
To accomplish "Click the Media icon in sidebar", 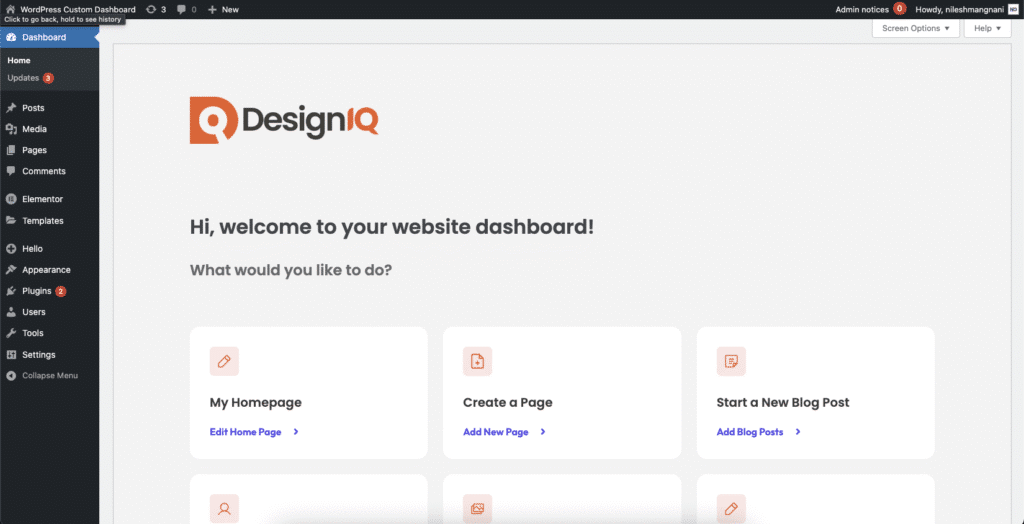I will pos(11,129).
